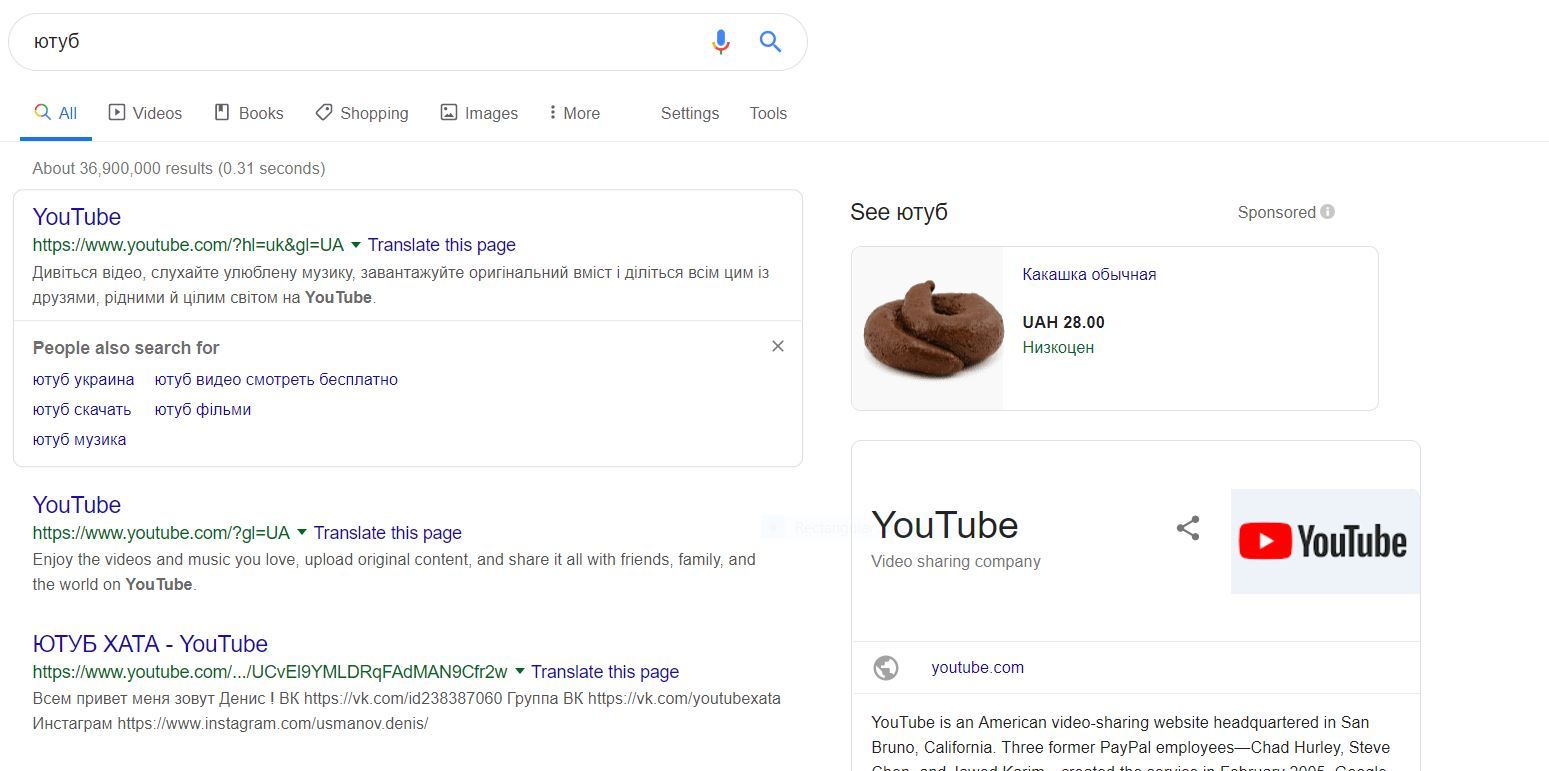Expand arrow next to youtube.com/?gl=UA
Screen dimensions: 1549x771
[302, 533]
